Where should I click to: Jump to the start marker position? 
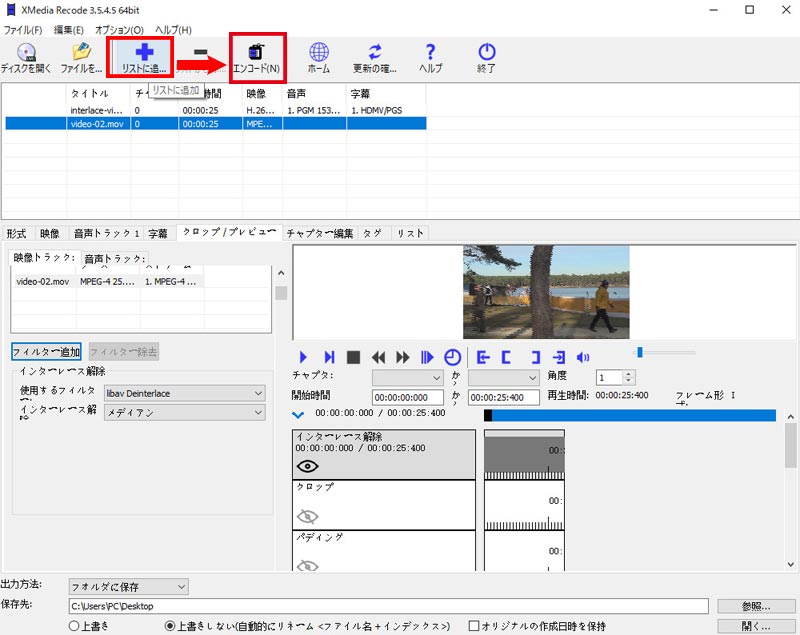coord(483,357)
